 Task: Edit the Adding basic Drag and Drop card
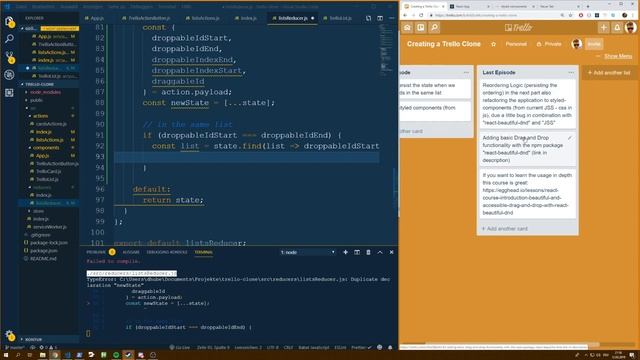(570, 138)
